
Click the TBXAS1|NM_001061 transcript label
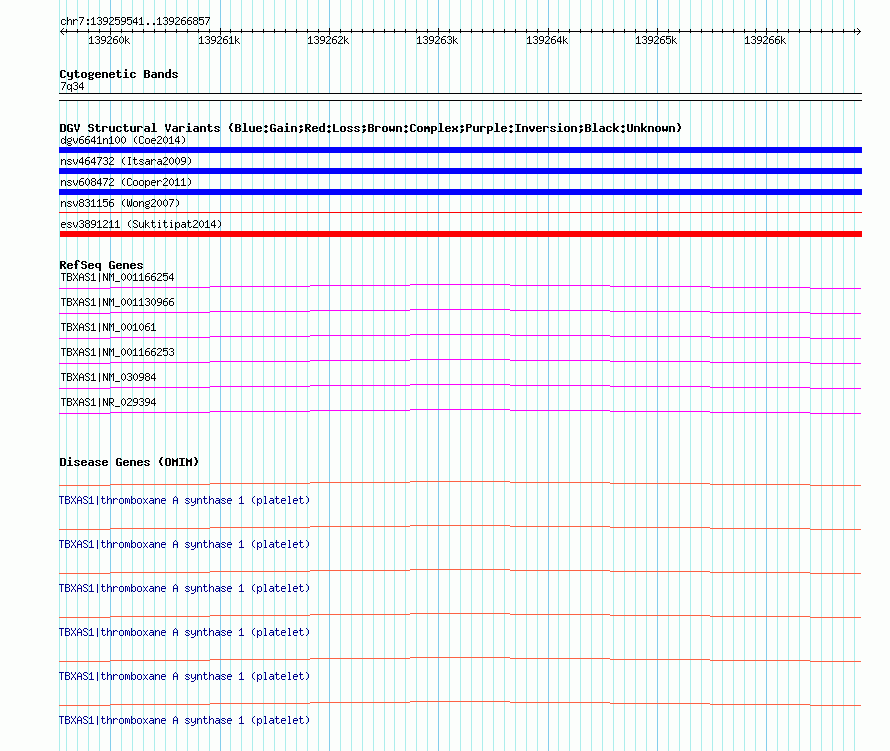108,328
